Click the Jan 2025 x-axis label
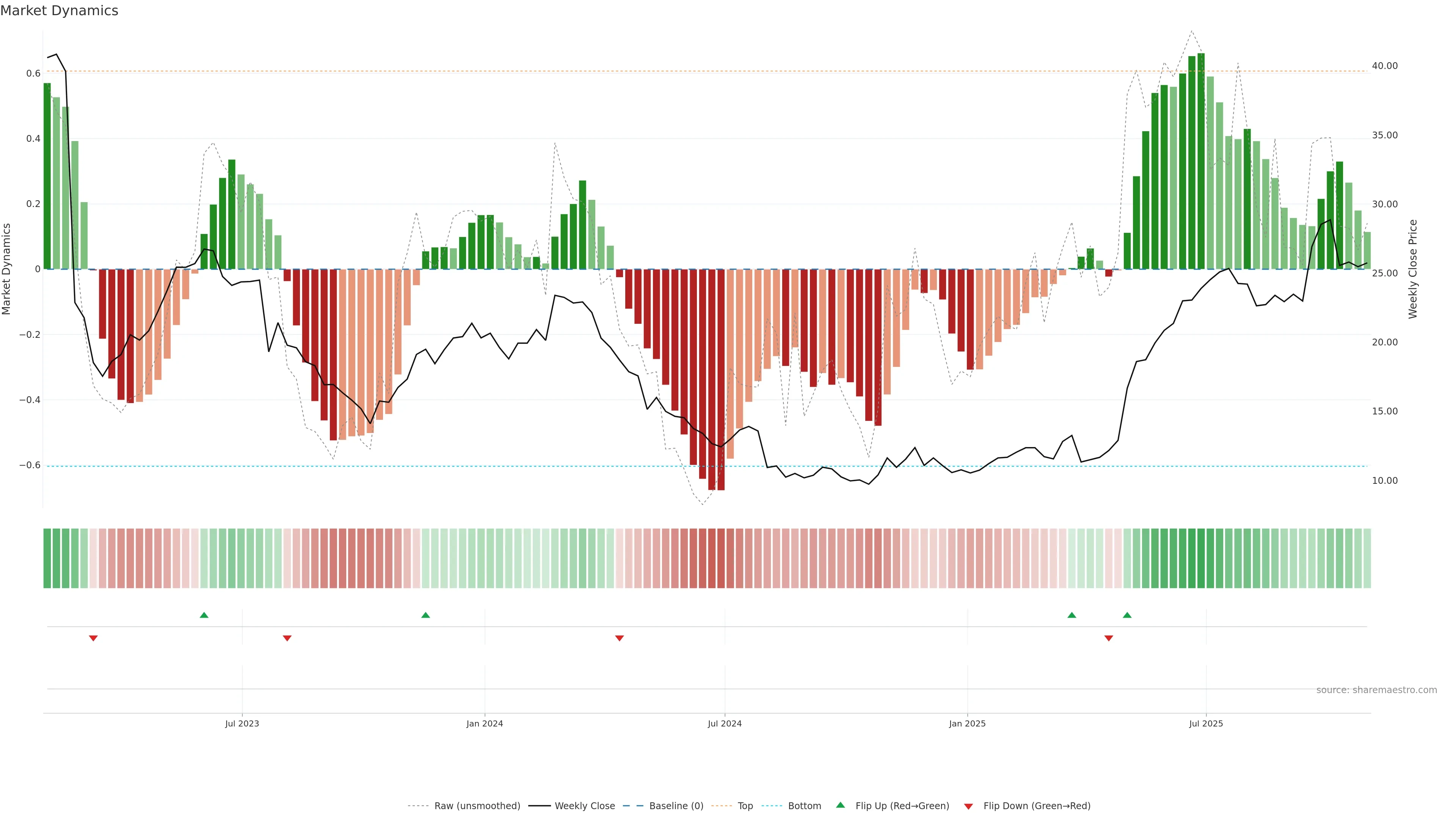 click(967, 723)
